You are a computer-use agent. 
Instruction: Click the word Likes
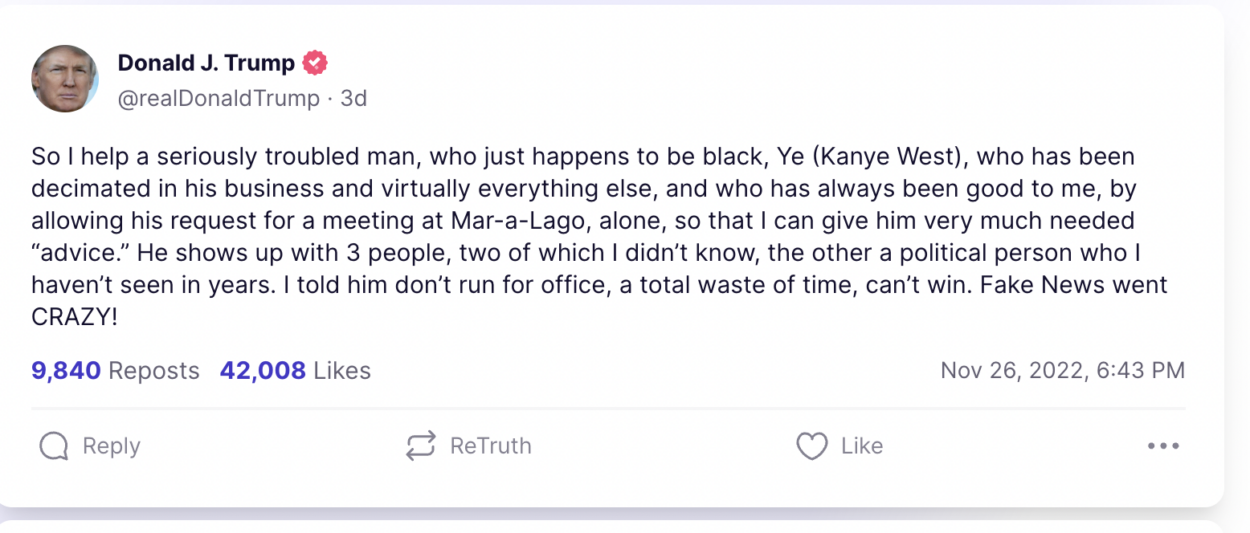342,371
